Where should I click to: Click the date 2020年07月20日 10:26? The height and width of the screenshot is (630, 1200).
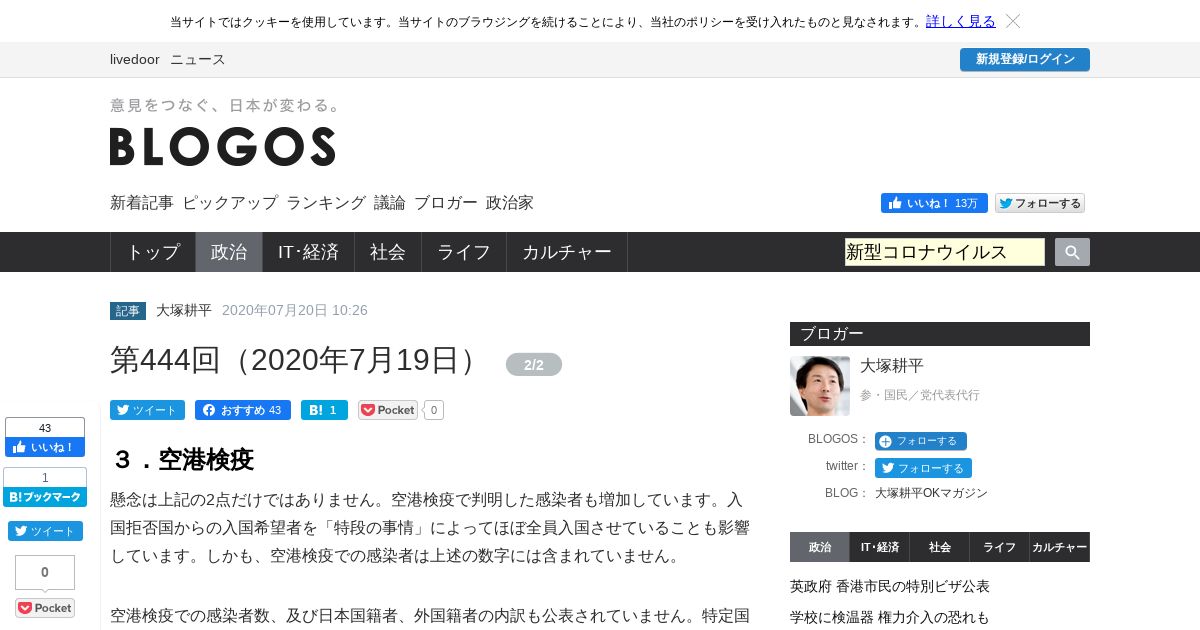295,310
